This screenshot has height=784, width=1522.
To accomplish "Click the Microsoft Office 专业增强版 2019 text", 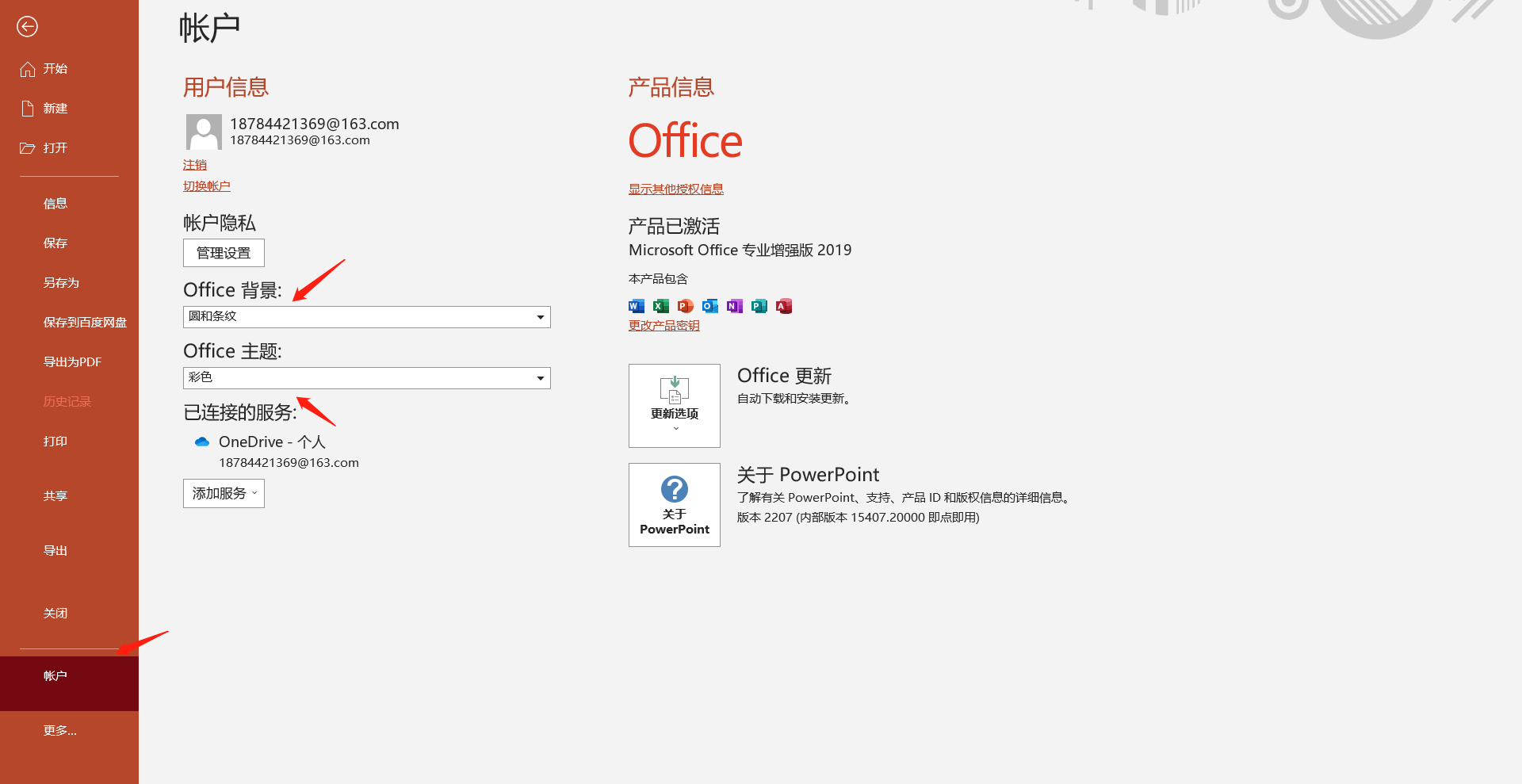I will pyautogui.click(x=740, y=250).
